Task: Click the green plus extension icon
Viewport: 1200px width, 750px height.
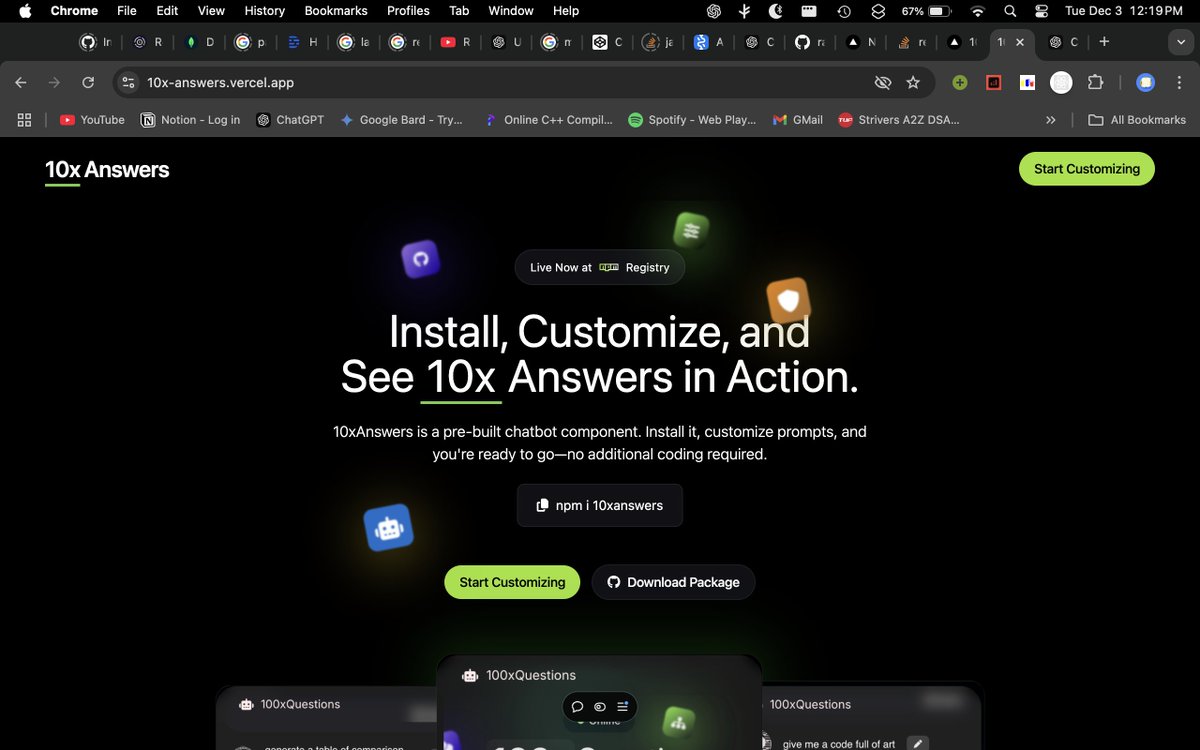Action: click(960, 83)
